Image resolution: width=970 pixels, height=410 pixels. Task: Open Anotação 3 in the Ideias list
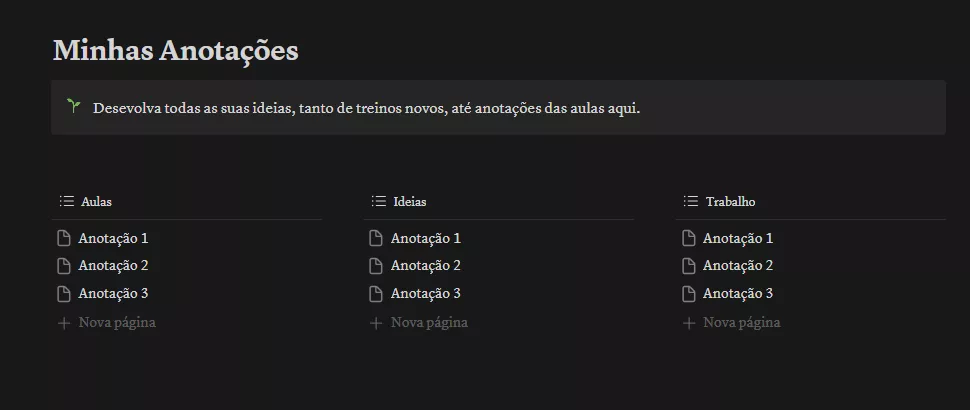click(x=425, y=294)
